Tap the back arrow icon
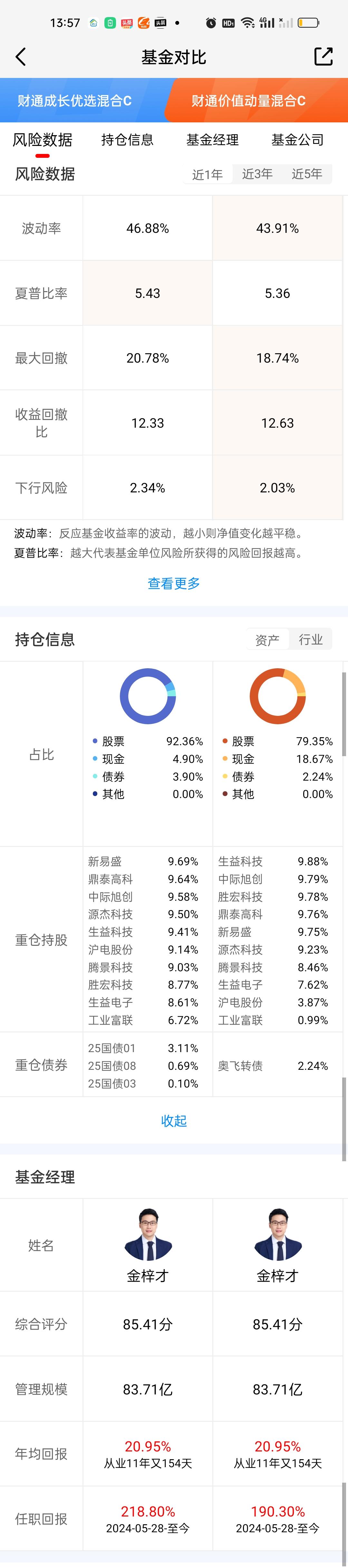Screen dimensions: 348x1568 click(21, 57)
